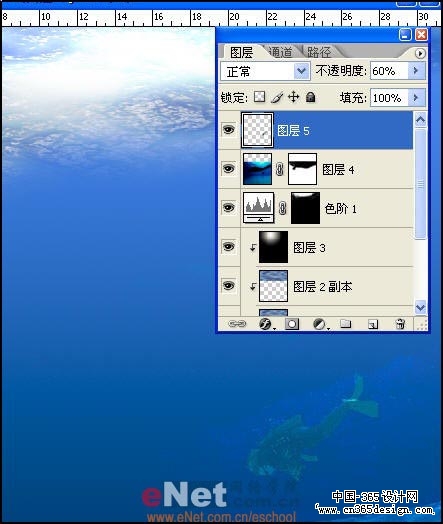Click the link layers chain icon
This screenshot has width=443, height=524.
(x=237, y=323)
